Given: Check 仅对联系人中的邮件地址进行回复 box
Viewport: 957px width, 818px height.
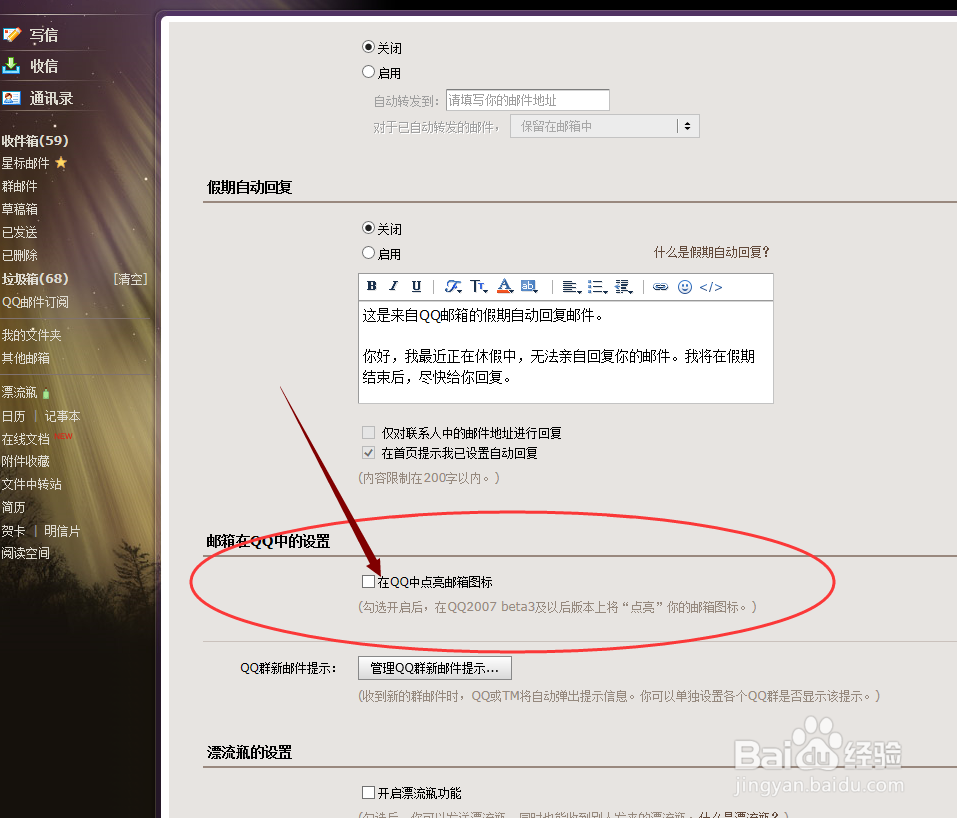Looking at the screenshot, I should pos(368,433).
